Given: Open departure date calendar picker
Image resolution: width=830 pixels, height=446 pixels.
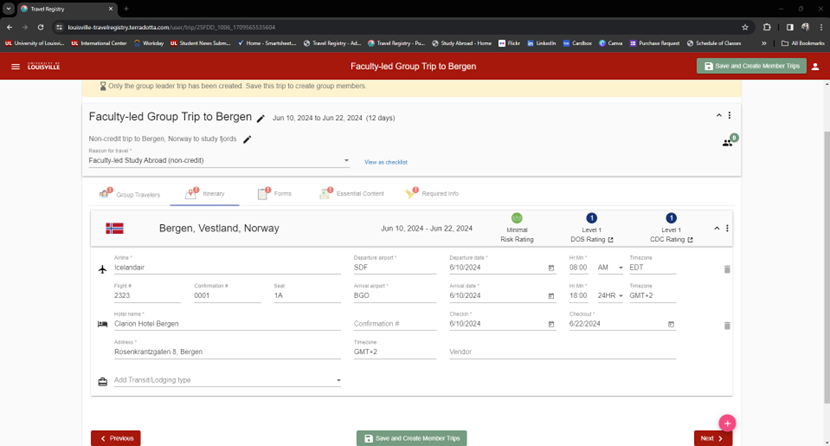Looking at the screenshot, I should 551,268.
